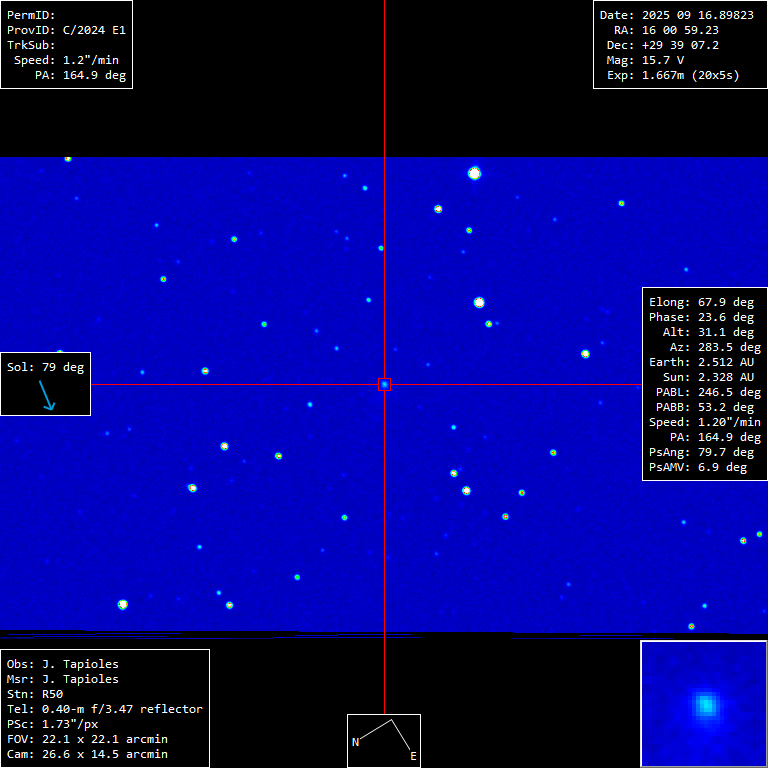Click the red target box at crosshair center
Screen dimensions: 768x768
coord(384,384)
